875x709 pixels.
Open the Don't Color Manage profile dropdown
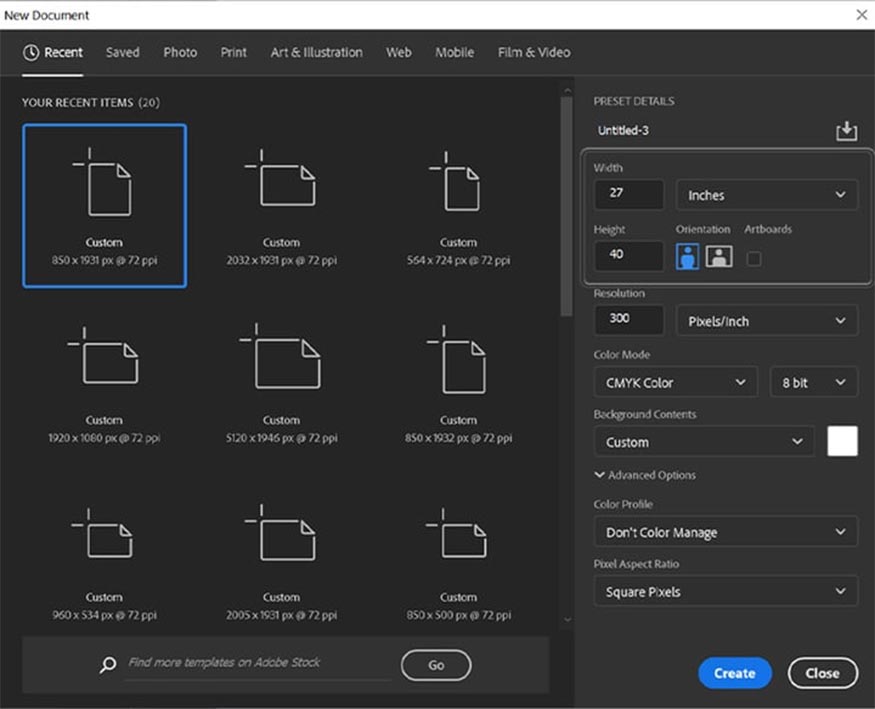[x=725, y=532]
